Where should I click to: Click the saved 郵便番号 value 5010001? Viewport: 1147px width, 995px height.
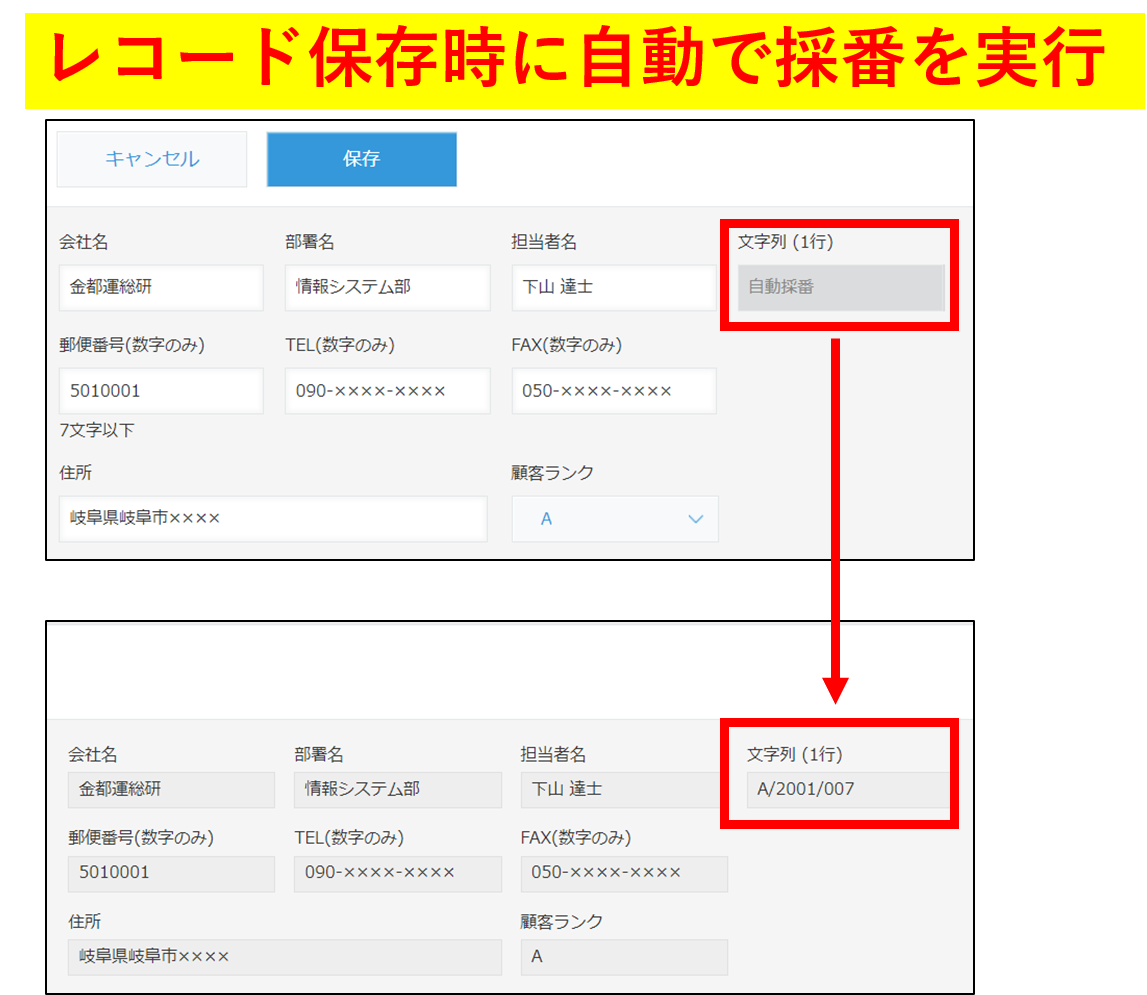[x=171, y=874]
